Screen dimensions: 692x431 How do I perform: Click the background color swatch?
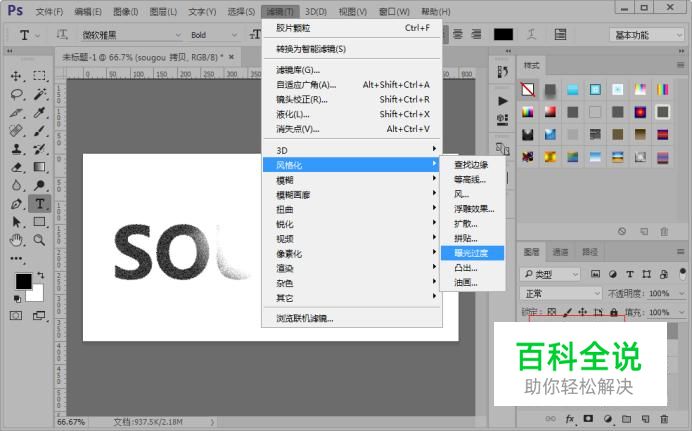point(37,295)
